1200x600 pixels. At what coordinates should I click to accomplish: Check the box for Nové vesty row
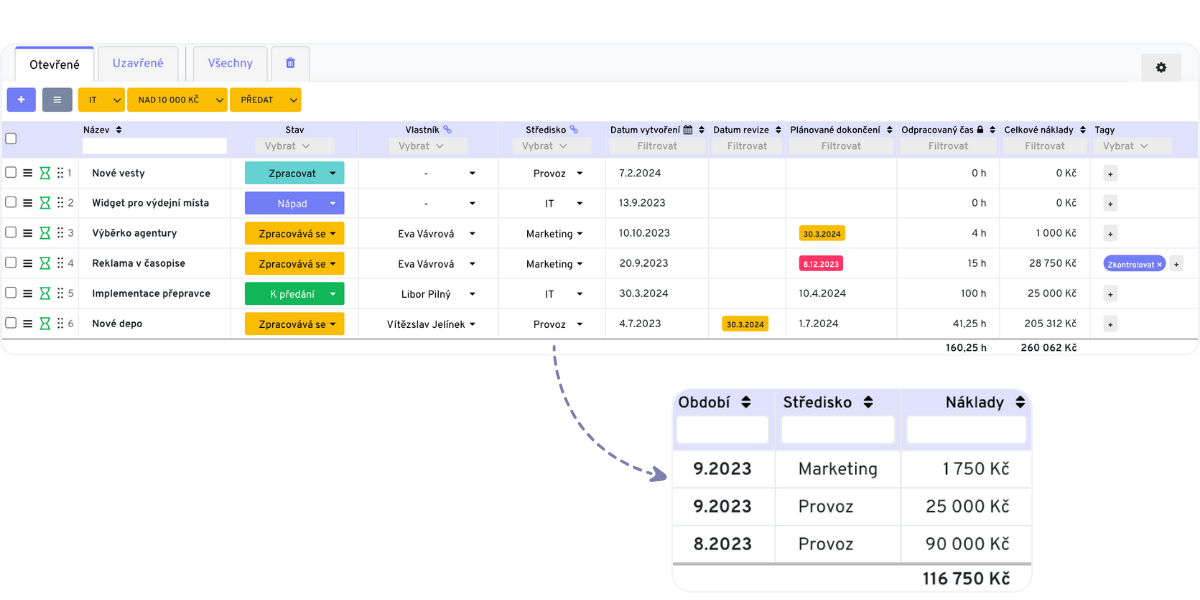(11, 173)
